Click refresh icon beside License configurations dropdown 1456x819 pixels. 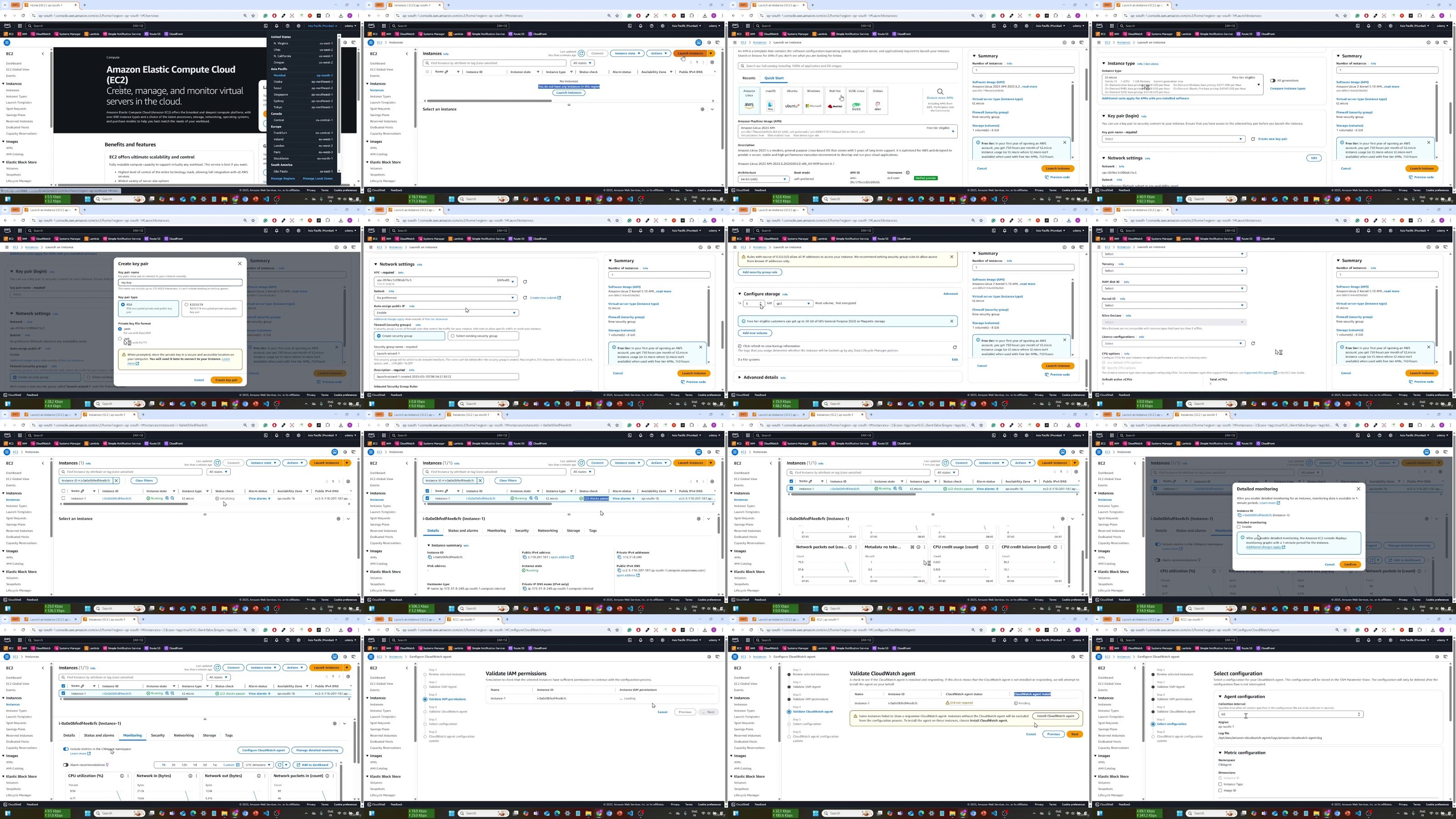point(1253,344)
